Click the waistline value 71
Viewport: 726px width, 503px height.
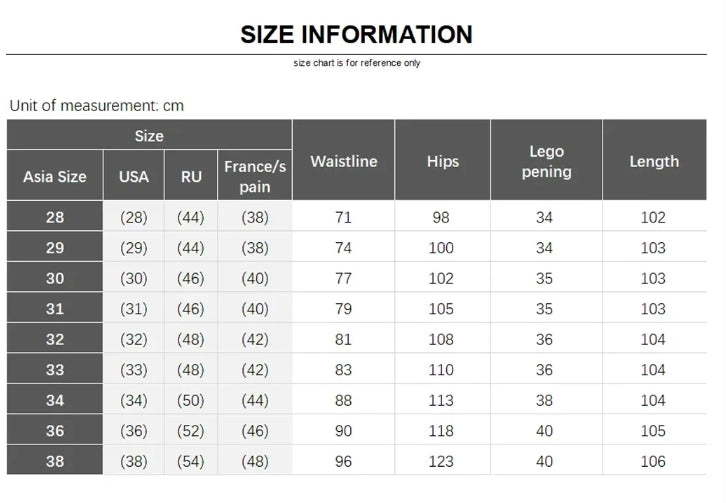coord(343,217)
